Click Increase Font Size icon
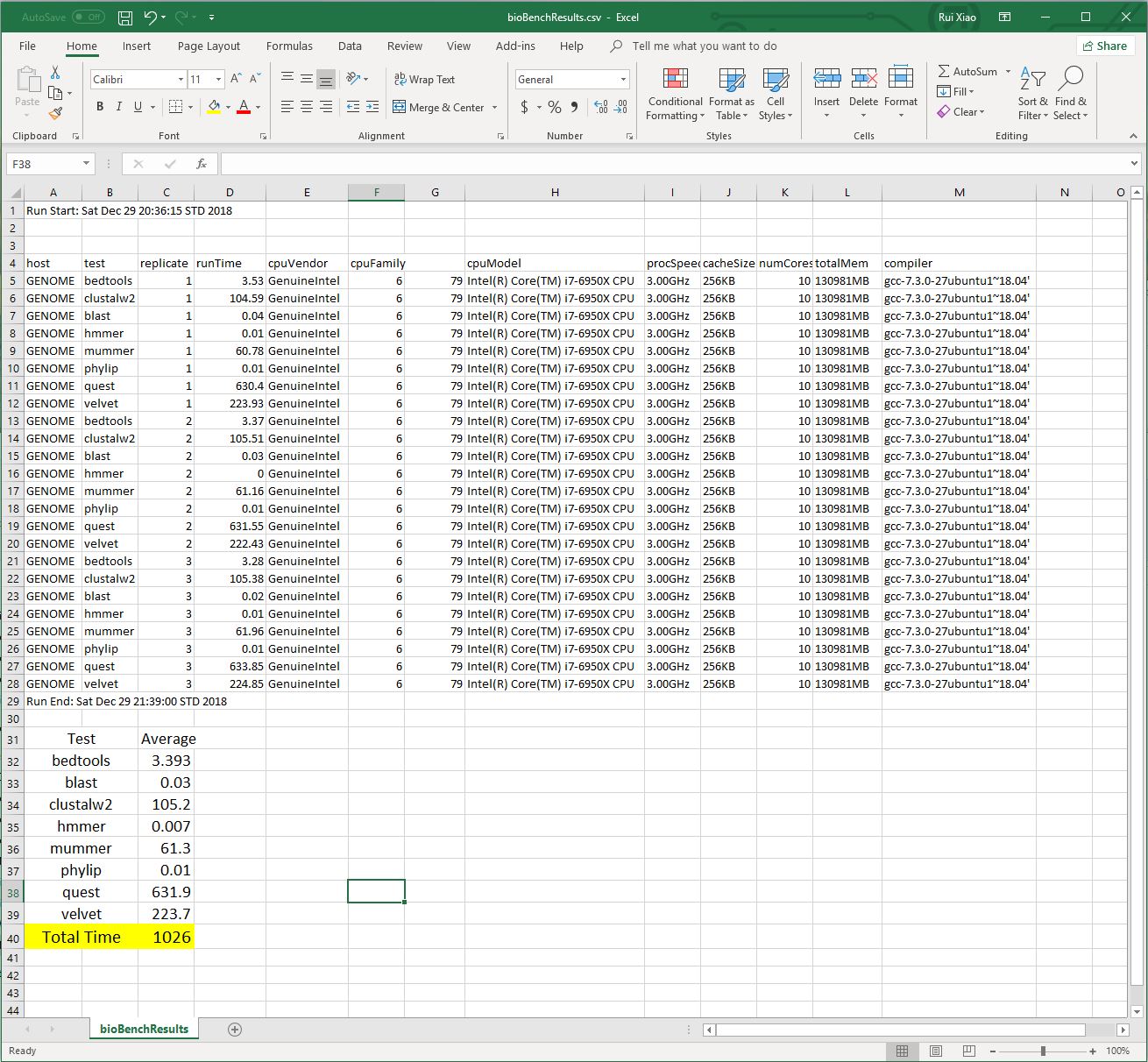 point(236,79)
